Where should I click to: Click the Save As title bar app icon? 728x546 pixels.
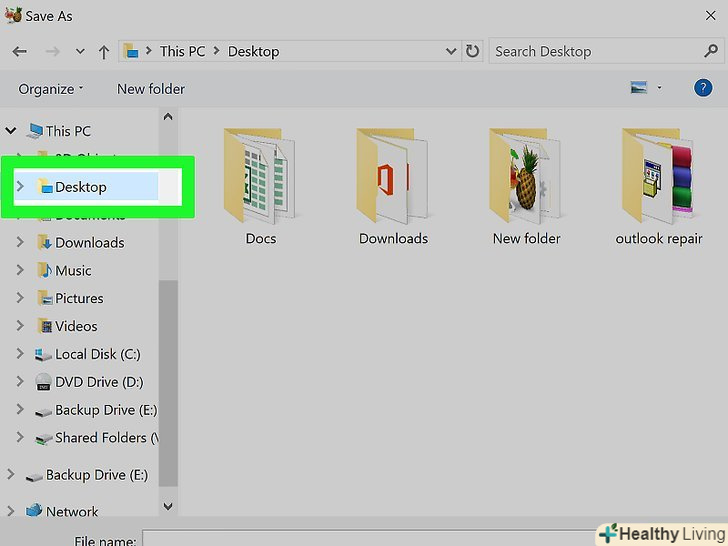point(13,15)
